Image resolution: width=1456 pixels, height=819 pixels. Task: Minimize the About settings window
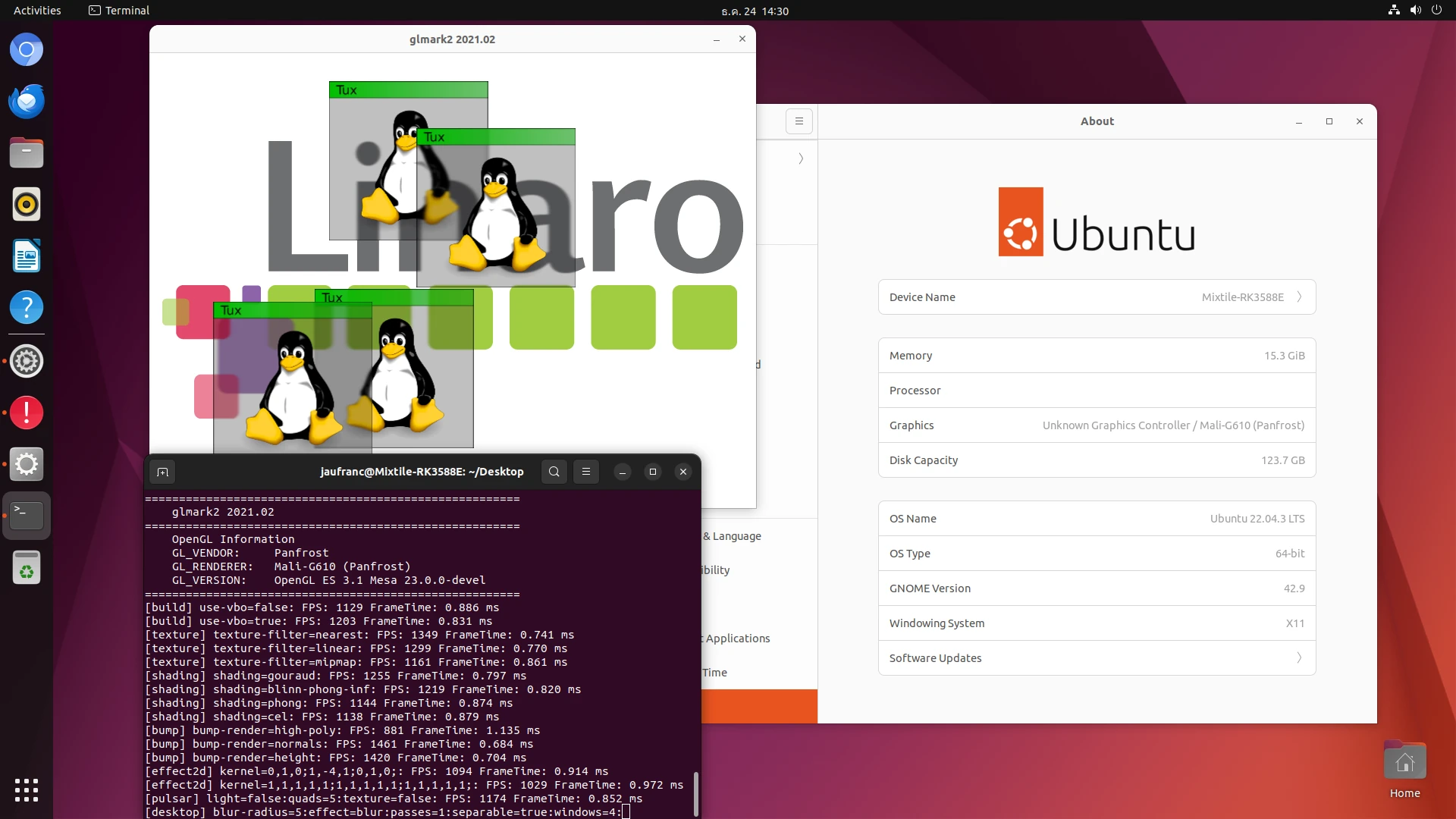pos(1299,121)
